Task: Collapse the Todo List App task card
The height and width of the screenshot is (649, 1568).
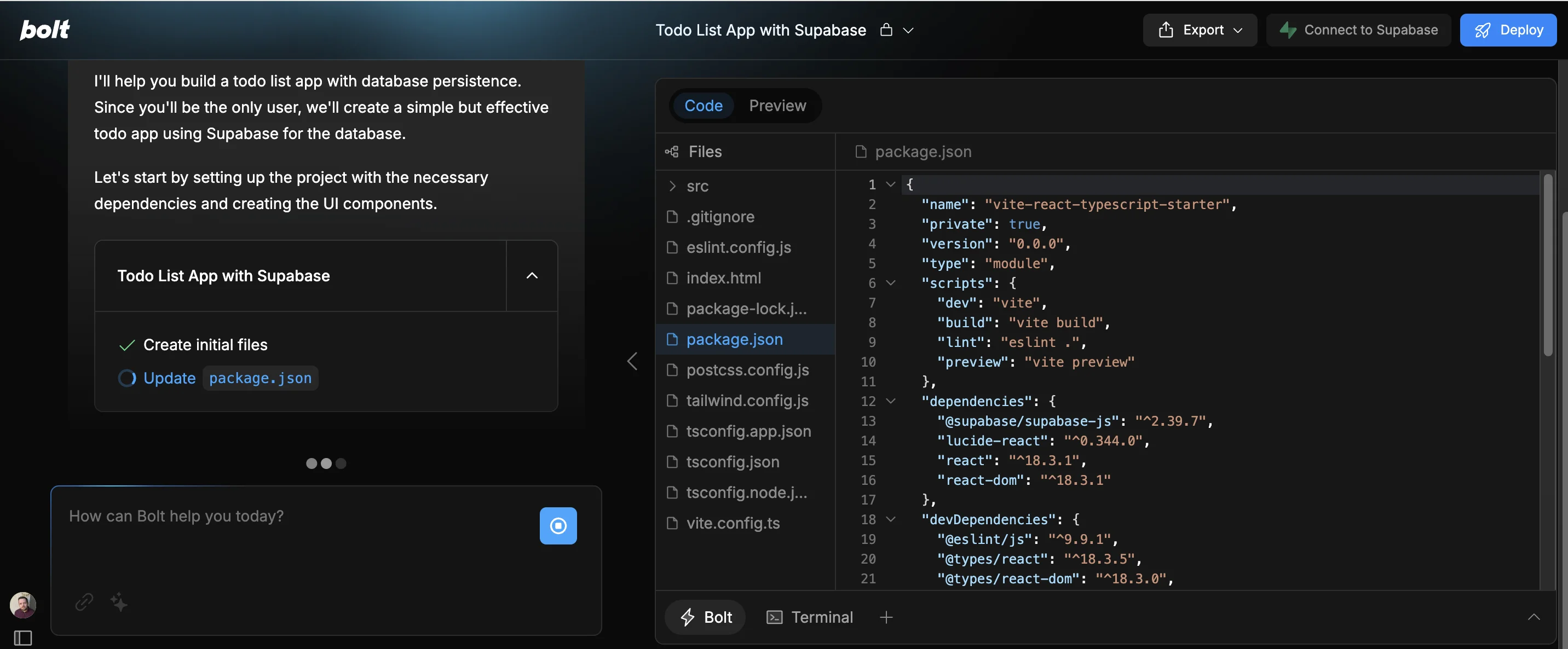Action: 532,276
